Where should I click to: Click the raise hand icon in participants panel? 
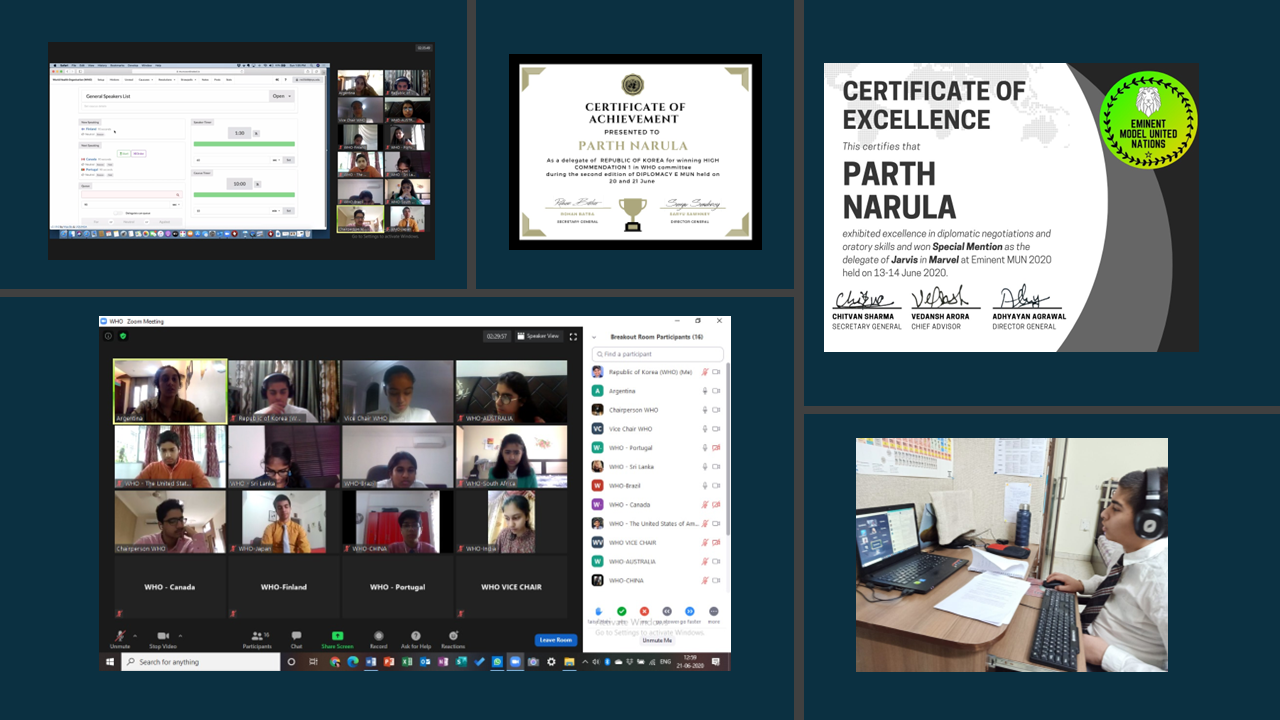click(x=598, y=611)
